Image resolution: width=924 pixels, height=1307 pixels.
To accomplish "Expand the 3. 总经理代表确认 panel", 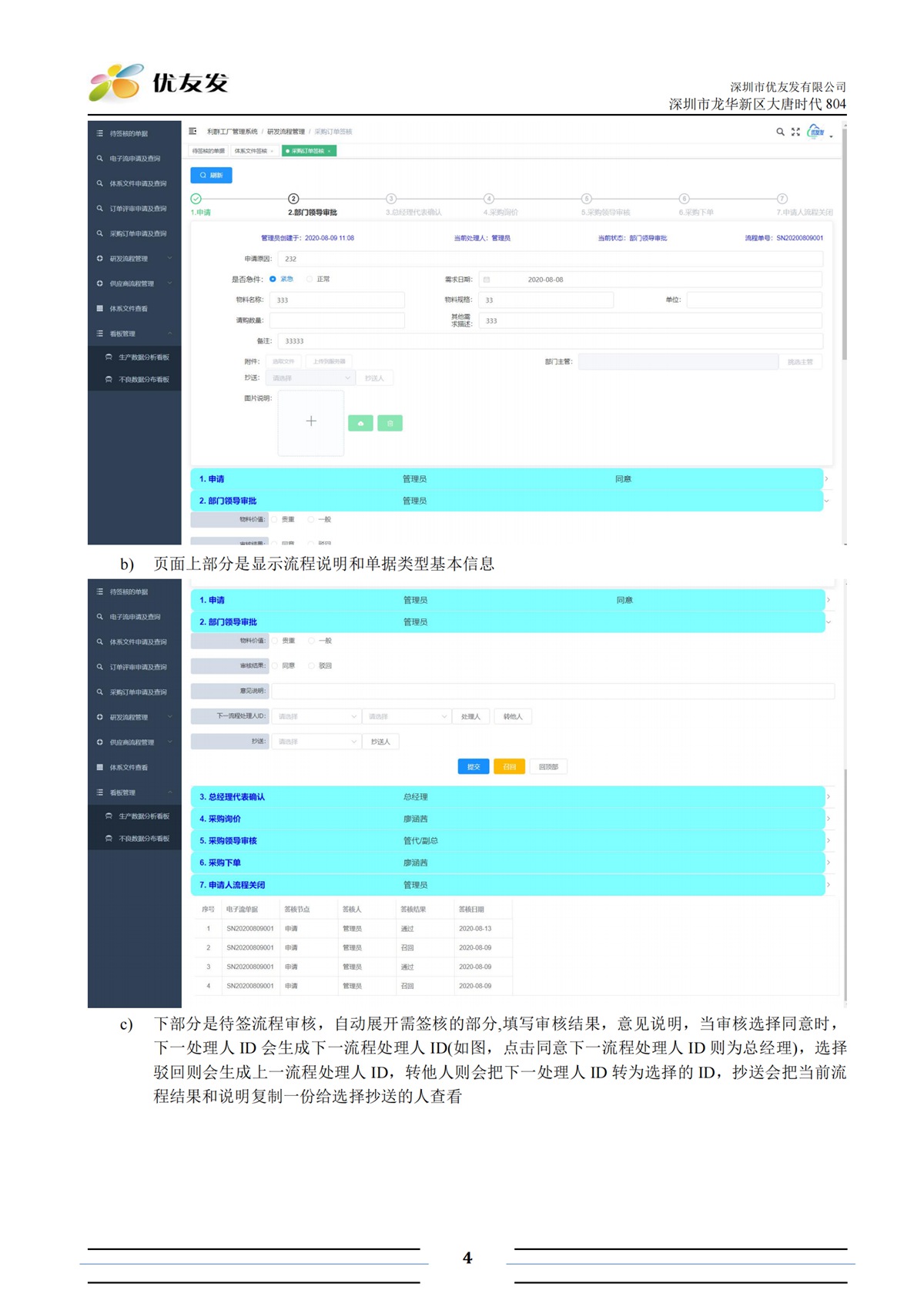I will (x=507, y=796).
